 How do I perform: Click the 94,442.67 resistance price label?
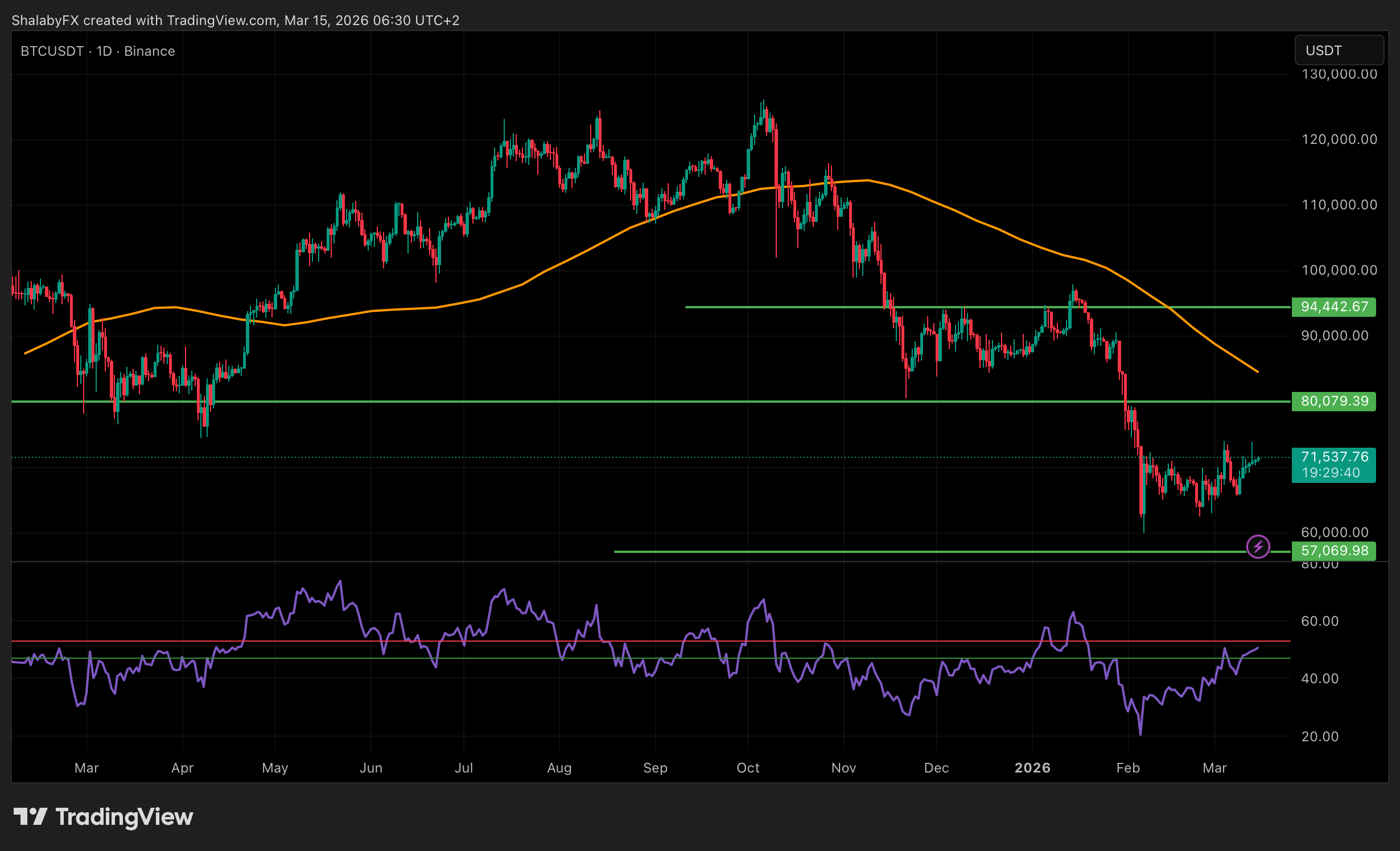tap(1333, 306)
